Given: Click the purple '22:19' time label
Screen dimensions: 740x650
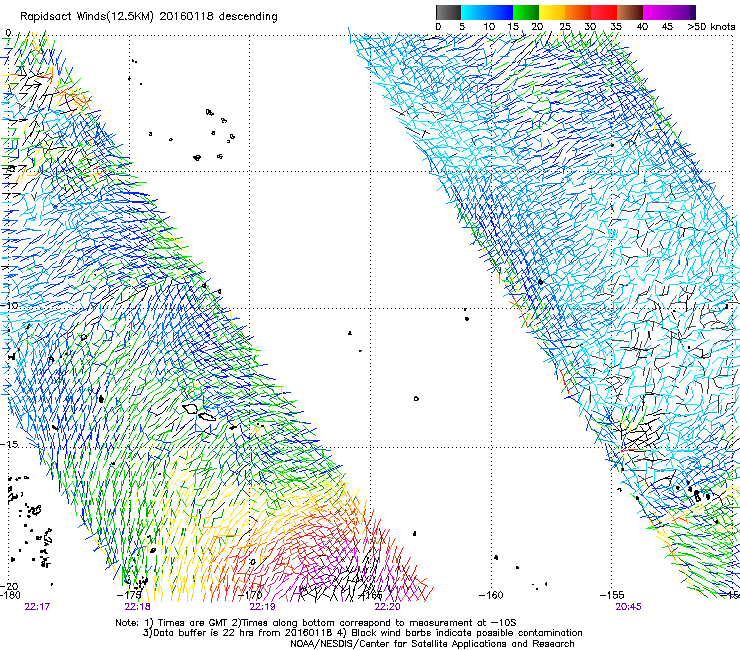Looking at the screenshot, I should [x=262, y=607].
